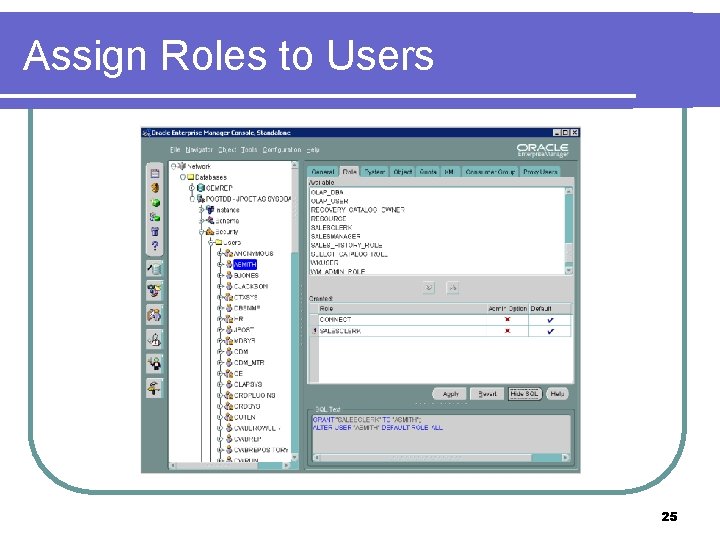720x540 pixels.
Task: Expand the HR user node
Action: (x=219, y=319)
